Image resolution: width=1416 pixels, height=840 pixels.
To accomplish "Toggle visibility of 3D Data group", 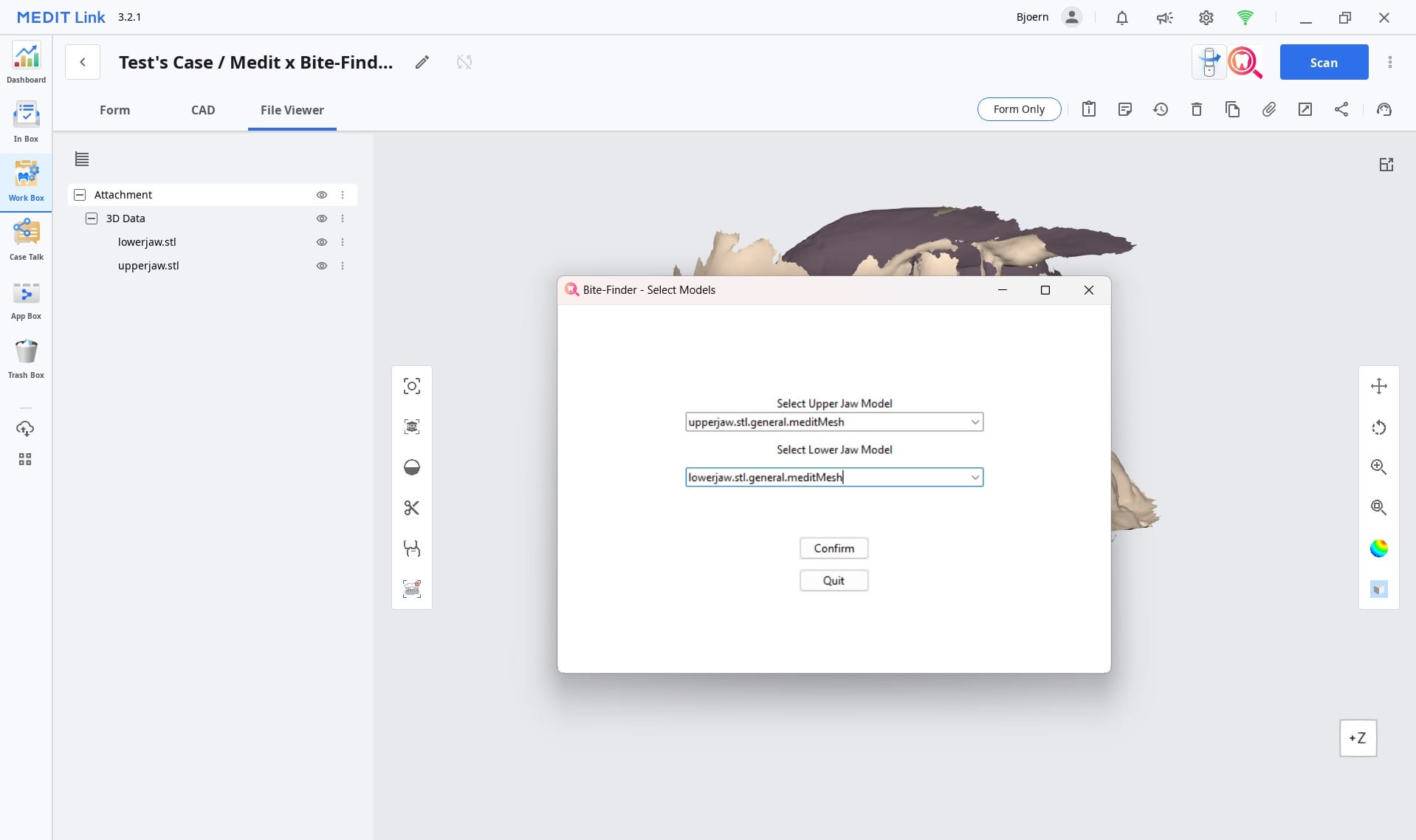I will pyautogui.click(x=322, y=218).
